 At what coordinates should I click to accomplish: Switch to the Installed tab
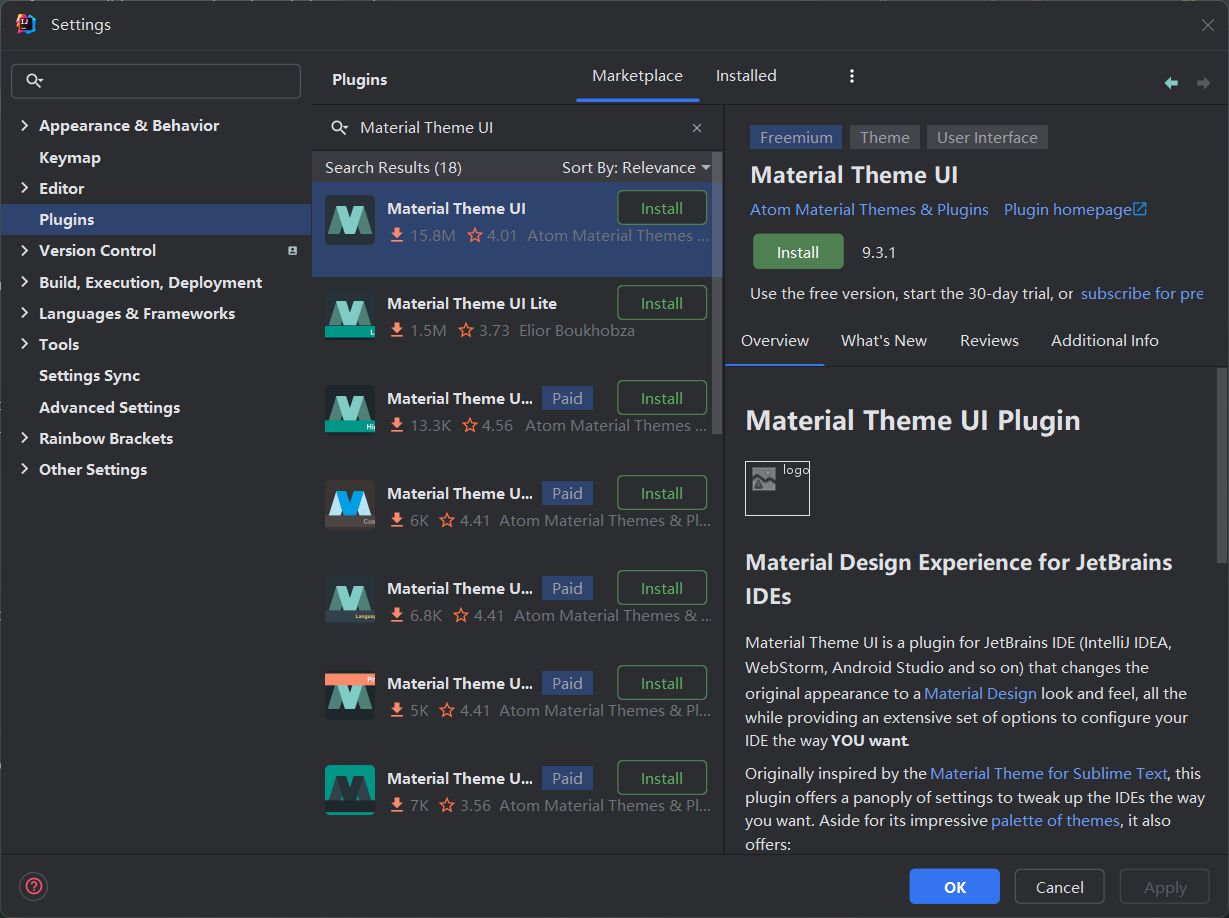746,76
